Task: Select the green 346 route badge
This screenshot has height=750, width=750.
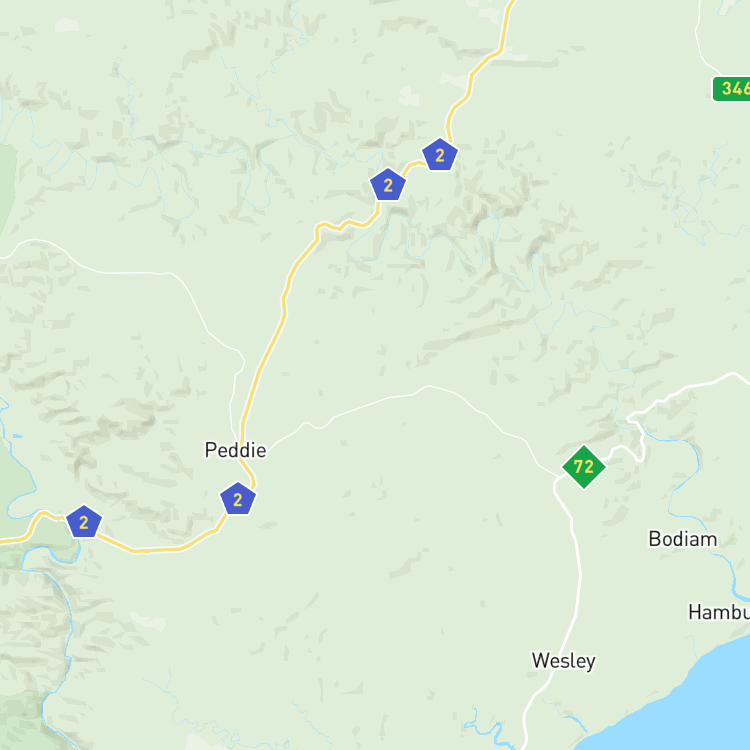Action: pyautogui.click(x=731, y=89)
